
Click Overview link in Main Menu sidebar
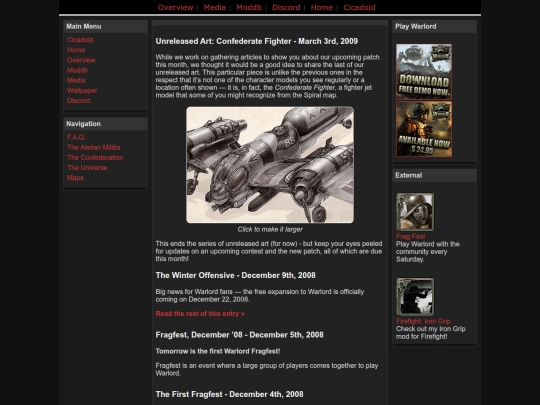[81, 60]
